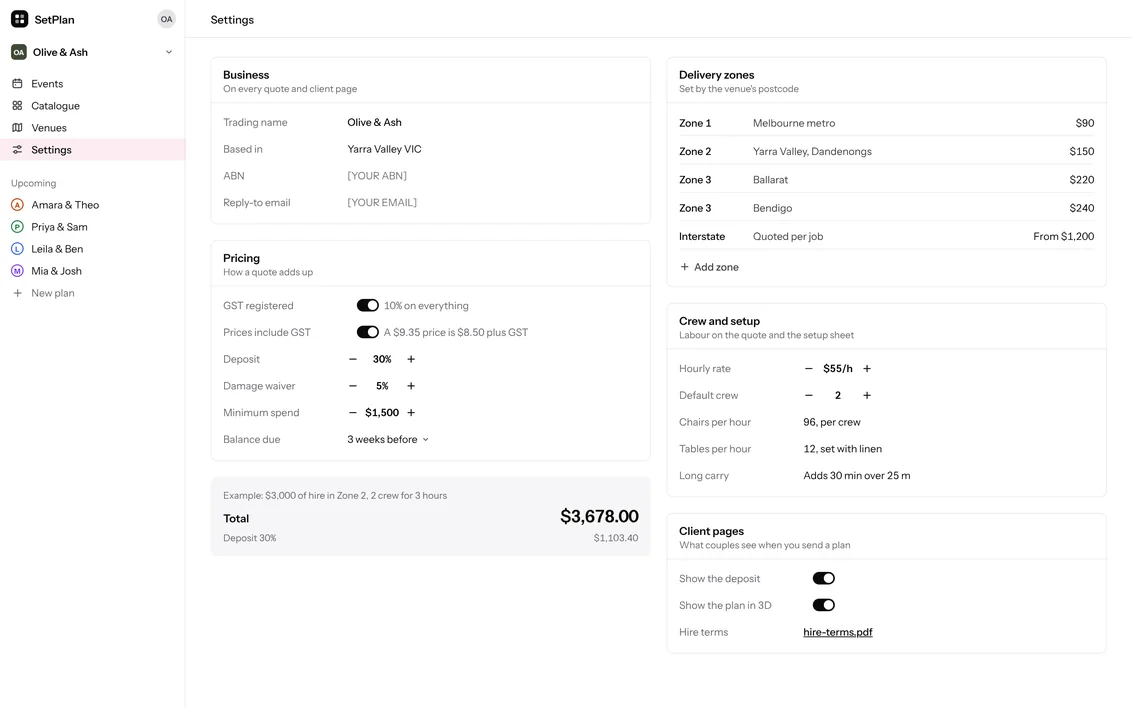Image resolution: width=1132 pixels, height=708 pixels.
Task: Increase the Deposit percentage
Action: 411,359
